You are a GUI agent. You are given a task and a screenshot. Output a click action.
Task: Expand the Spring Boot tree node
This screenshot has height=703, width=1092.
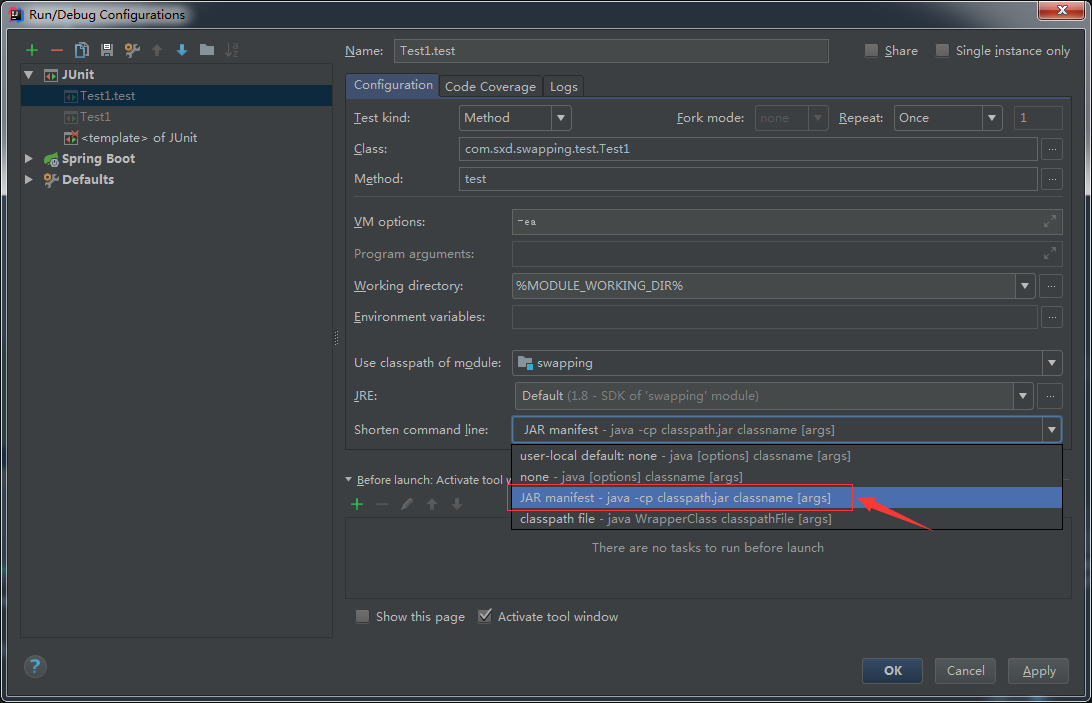(x=28, y=159)
